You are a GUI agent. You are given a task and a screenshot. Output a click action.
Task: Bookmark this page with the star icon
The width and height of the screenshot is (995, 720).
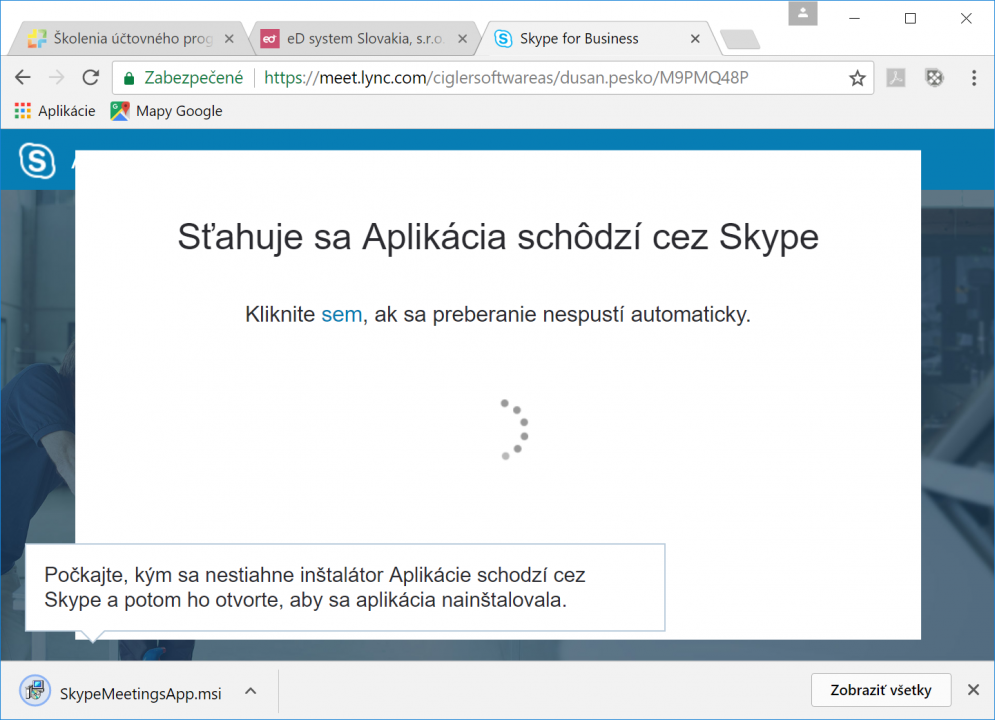coord(857,78)
